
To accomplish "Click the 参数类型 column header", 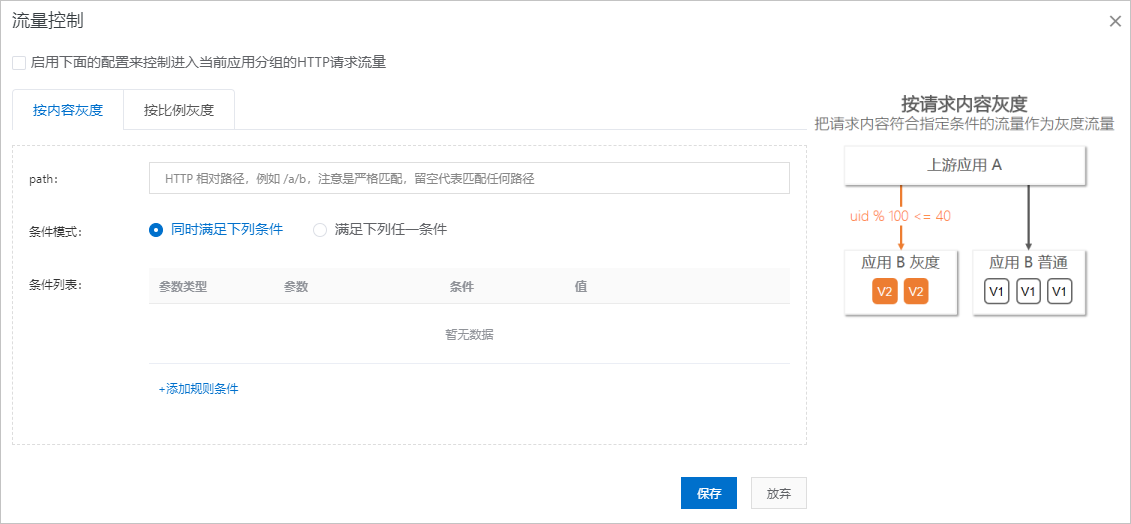I will pos(183,286).
